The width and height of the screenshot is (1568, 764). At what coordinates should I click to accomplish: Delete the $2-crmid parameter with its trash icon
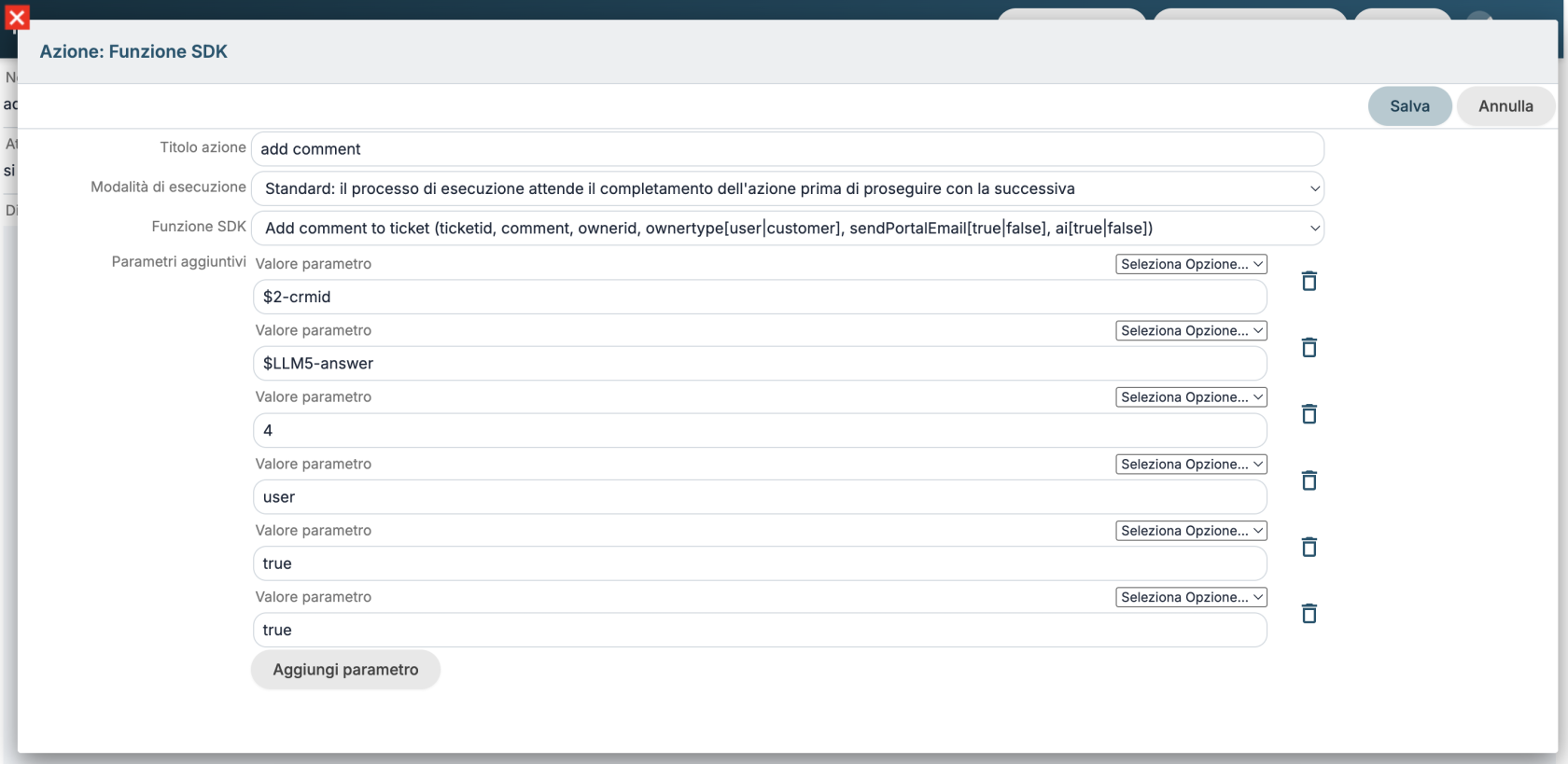(x=1309, y=281)
